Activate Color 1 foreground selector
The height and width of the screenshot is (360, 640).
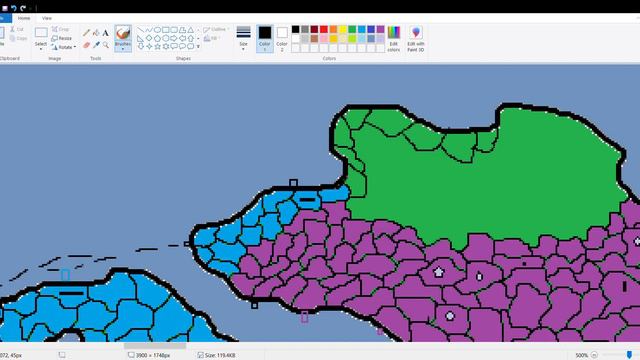coord(264,39)
